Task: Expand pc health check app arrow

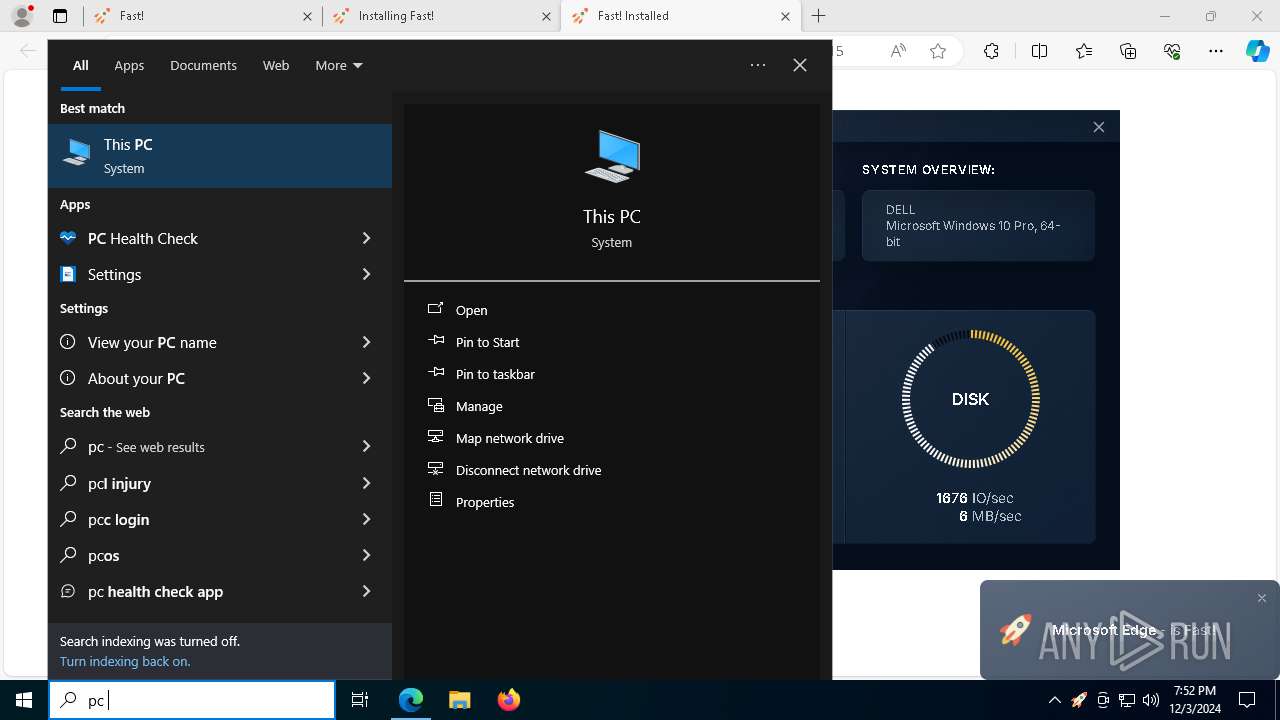Action: click(366, 591)
